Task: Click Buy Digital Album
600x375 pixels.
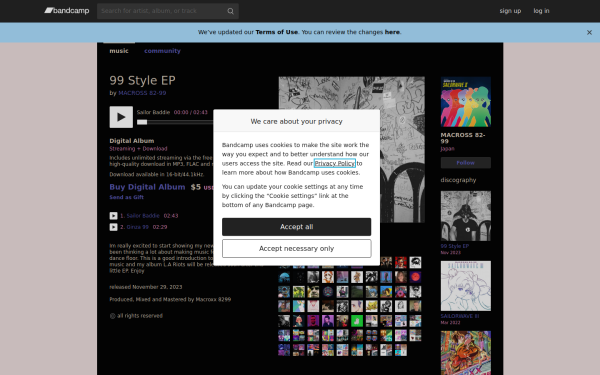Action: 147,187
